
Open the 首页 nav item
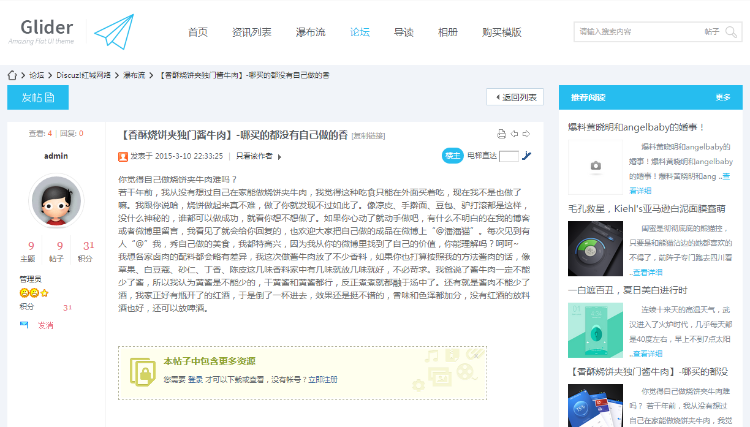pos(198,32)
